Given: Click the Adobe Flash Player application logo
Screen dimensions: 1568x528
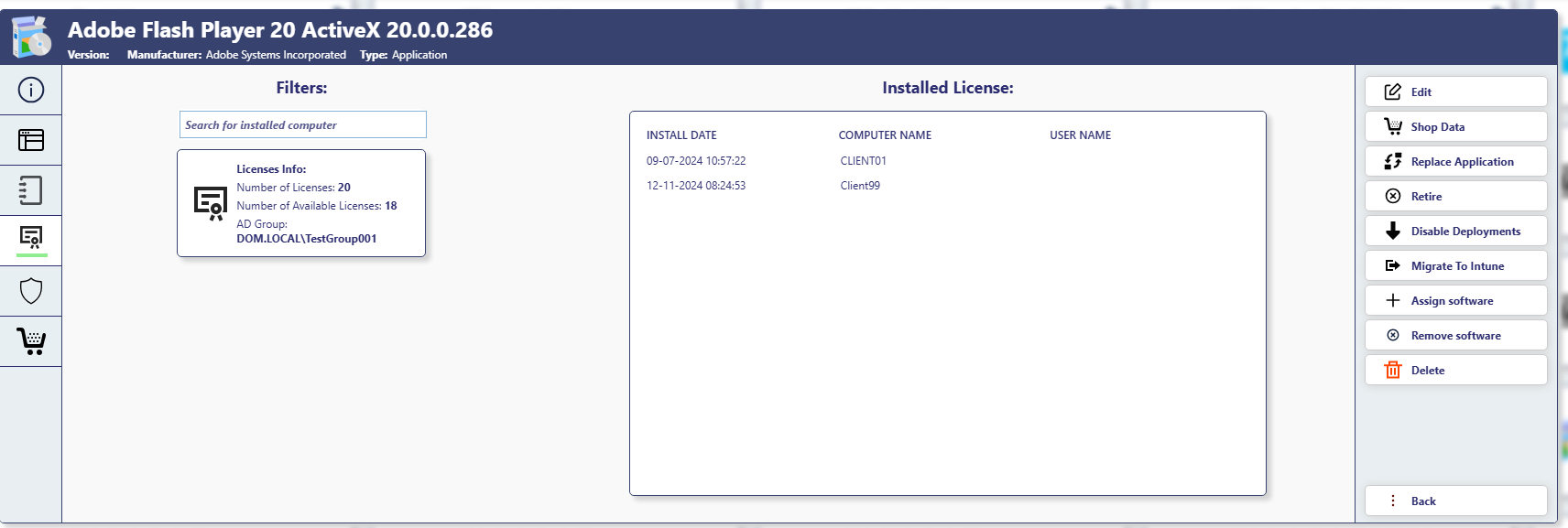Looking at the screenshot, I should pos(31,38).
